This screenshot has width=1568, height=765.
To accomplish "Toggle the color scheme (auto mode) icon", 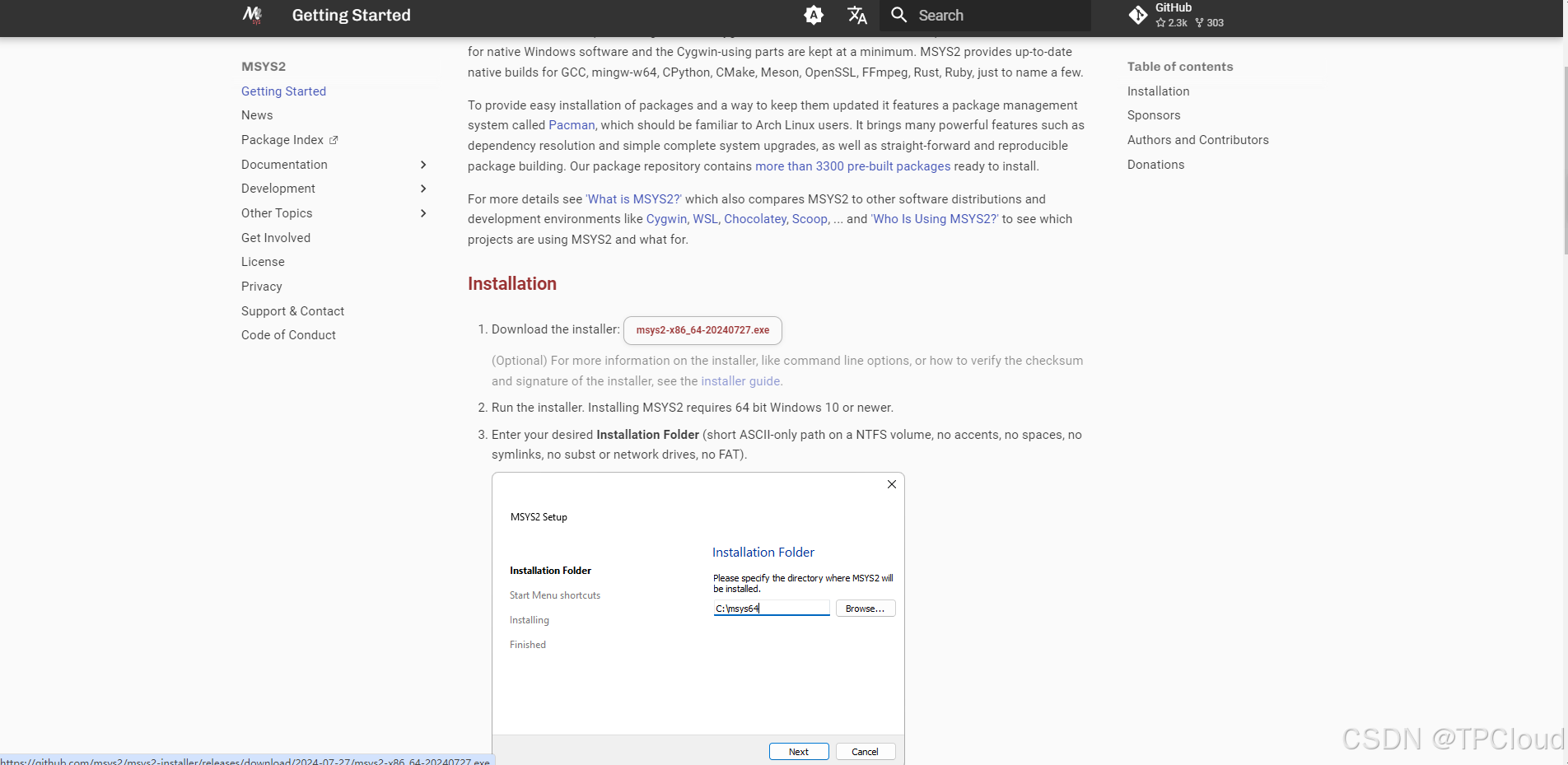I will click(x=814, y=15).
